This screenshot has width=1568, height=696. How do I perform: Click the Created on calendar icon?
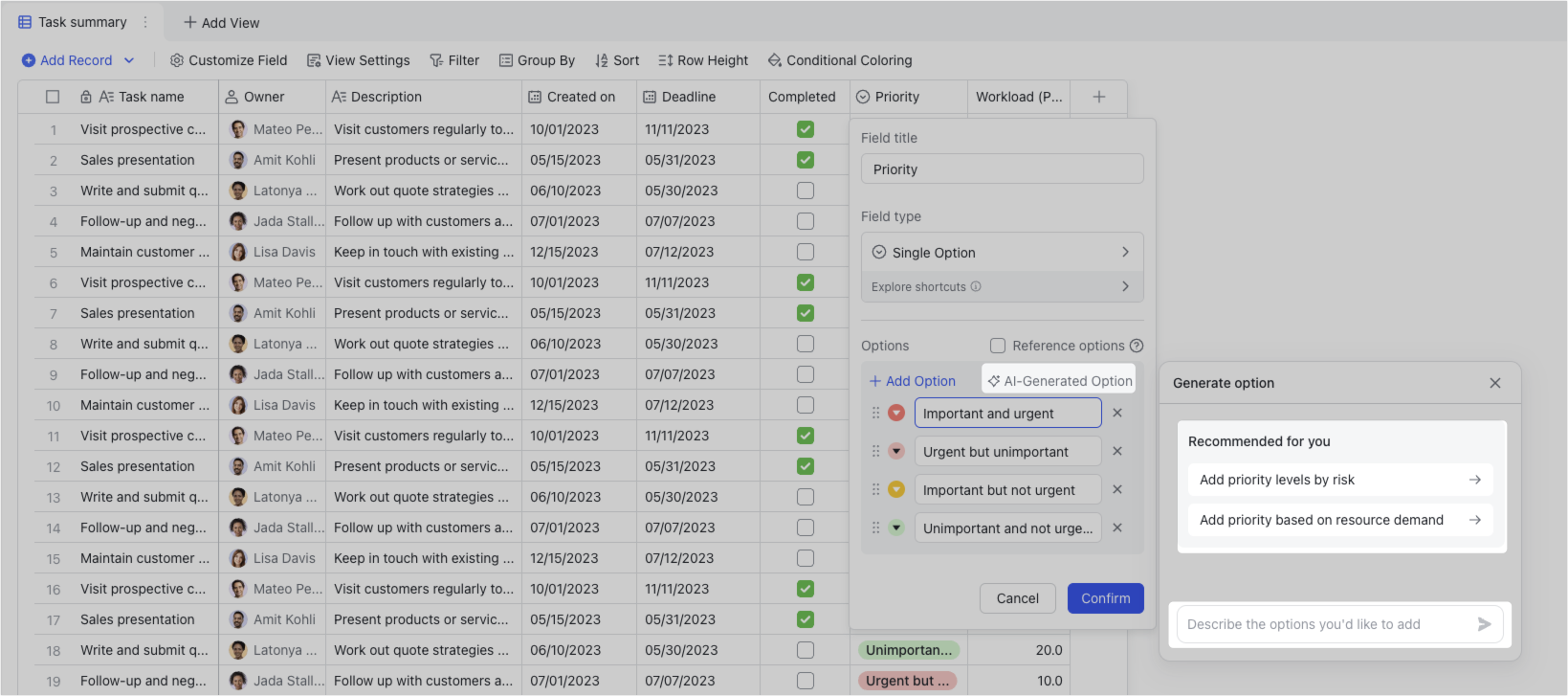(535, 97)
